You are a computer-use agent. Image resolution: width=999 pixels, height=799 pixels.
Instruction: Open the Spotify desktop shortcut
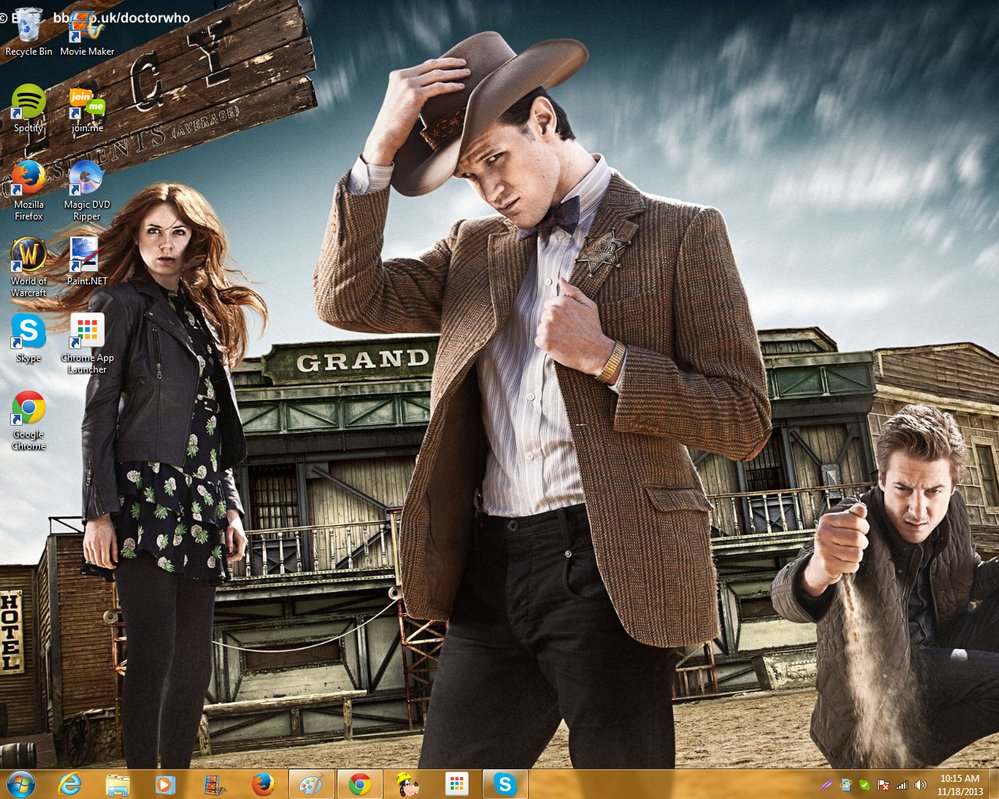[x=28, y=108]
